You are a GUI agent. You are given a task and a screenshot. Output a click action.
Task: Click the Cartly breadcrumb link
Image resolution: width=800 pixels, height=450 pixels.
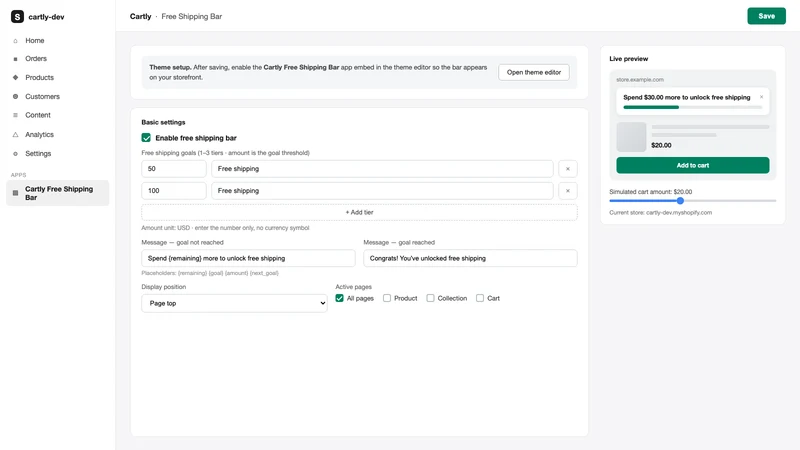tap(140, 16)
